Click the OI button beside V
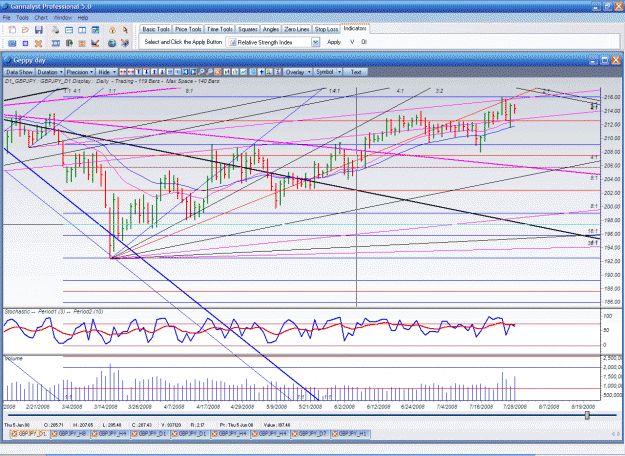The width and height of the screenshot is (625, 456). click(364, 42)
